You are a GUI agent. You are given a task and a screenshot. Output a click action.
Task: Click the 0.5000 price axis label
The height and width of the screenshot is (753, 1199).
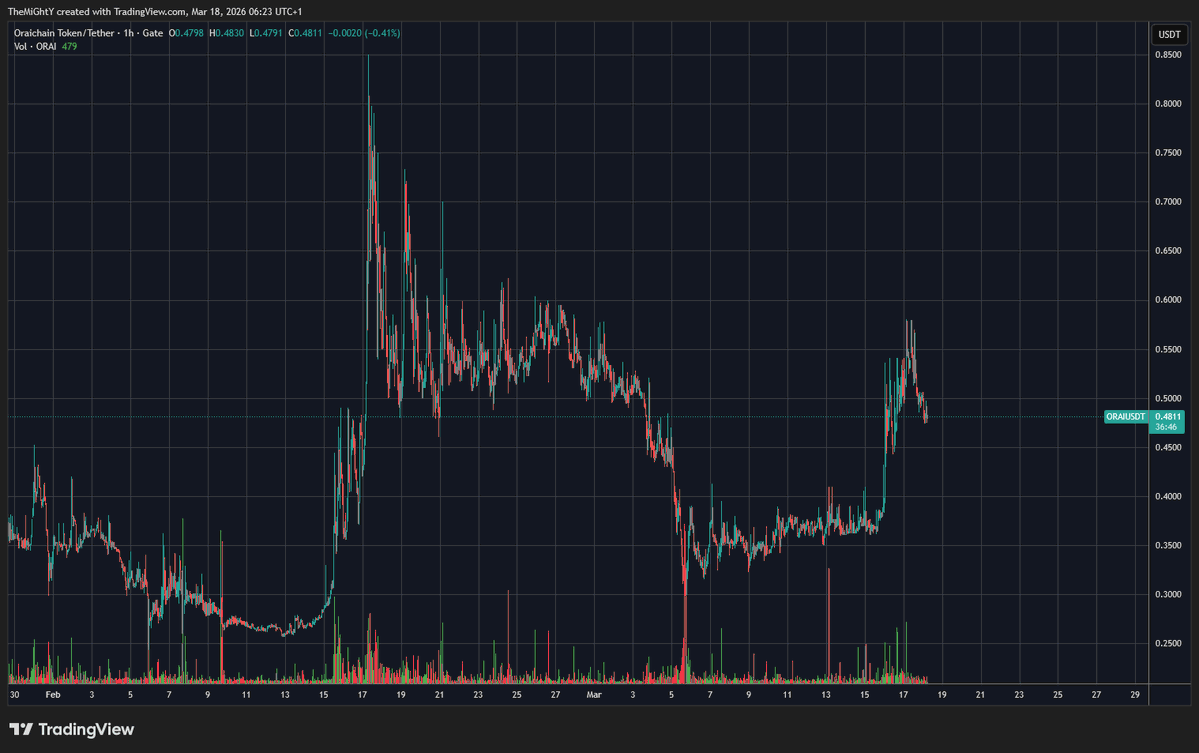coord(1168,398)
